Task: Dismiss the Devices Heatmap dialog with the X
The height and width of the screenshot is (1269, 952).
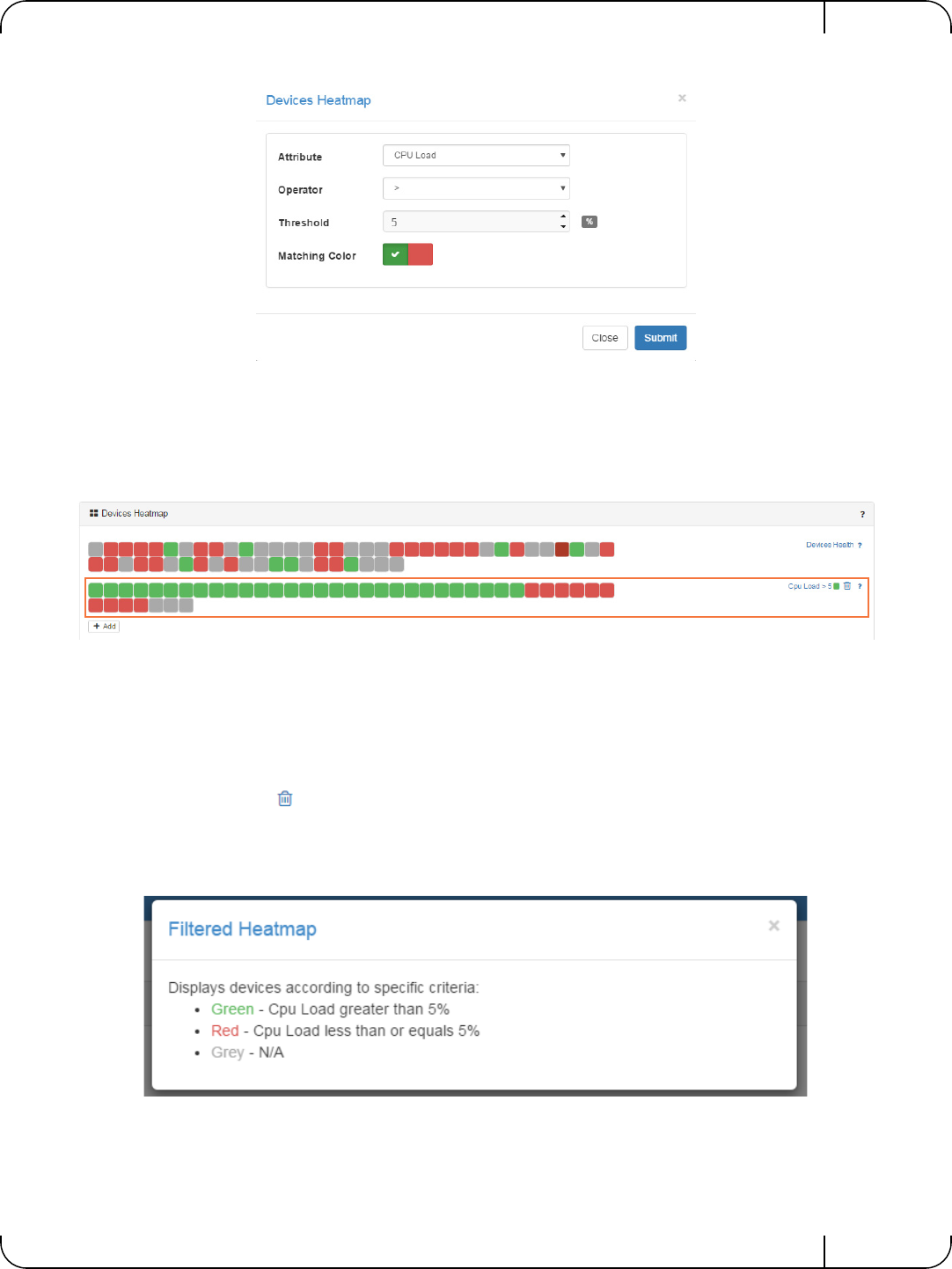Action: coord(682,98)
